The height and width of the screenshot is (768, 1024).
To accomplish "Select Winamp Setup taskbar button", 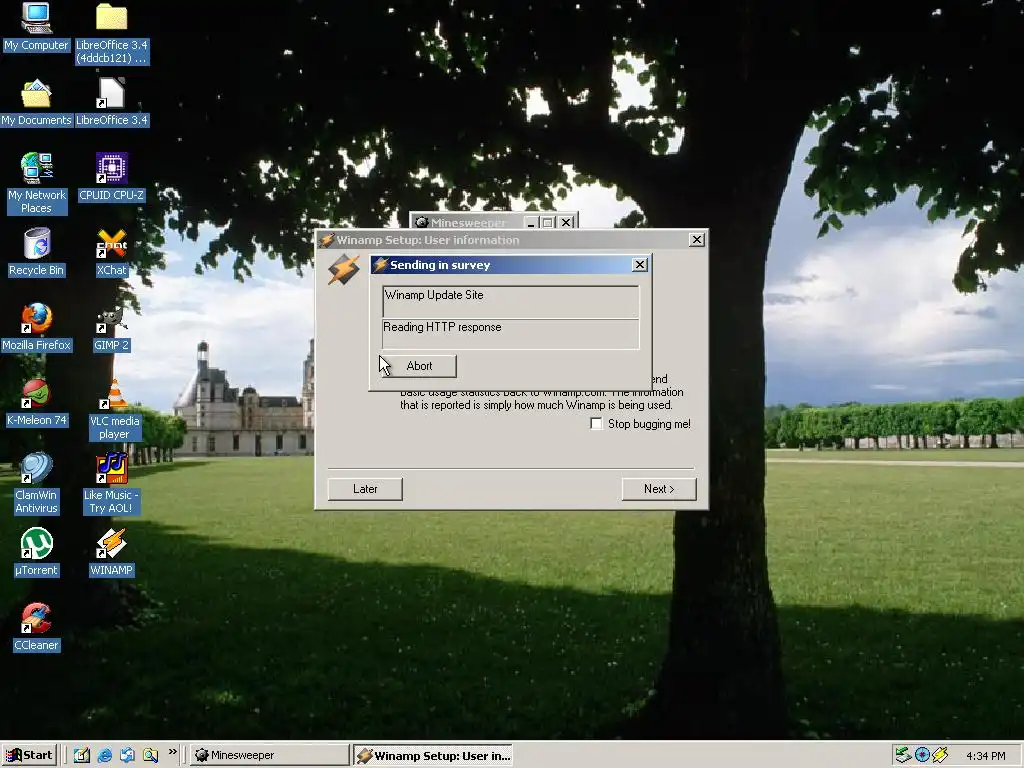I will pos(433,755).
